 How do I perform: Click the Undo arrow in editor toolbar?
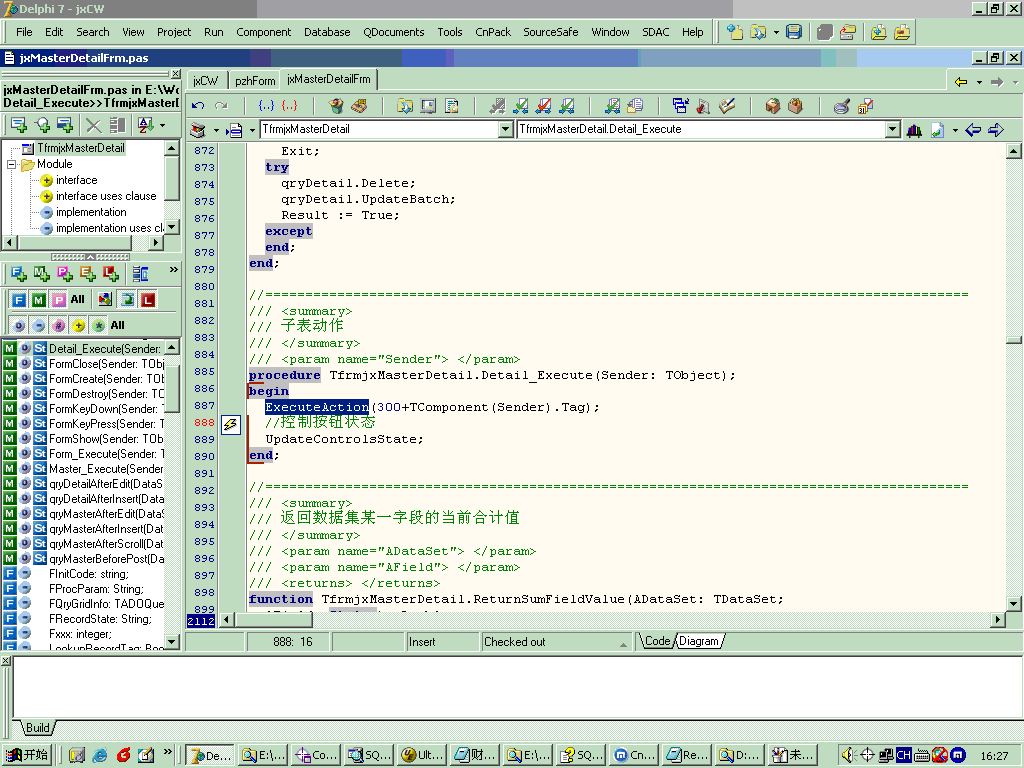pyautogui.click(x=198, y=105)
